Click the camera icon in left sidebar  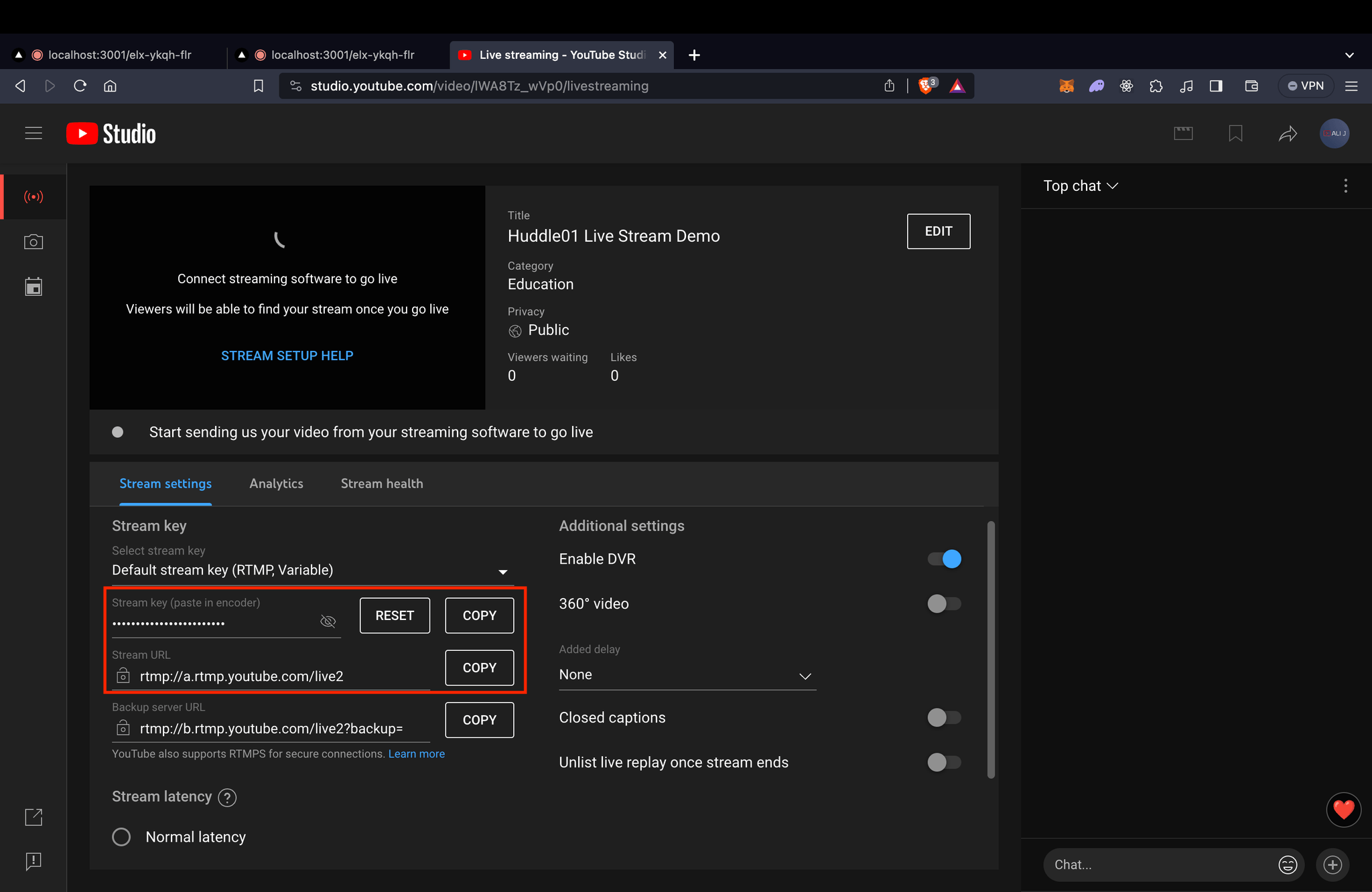[33, 242]
